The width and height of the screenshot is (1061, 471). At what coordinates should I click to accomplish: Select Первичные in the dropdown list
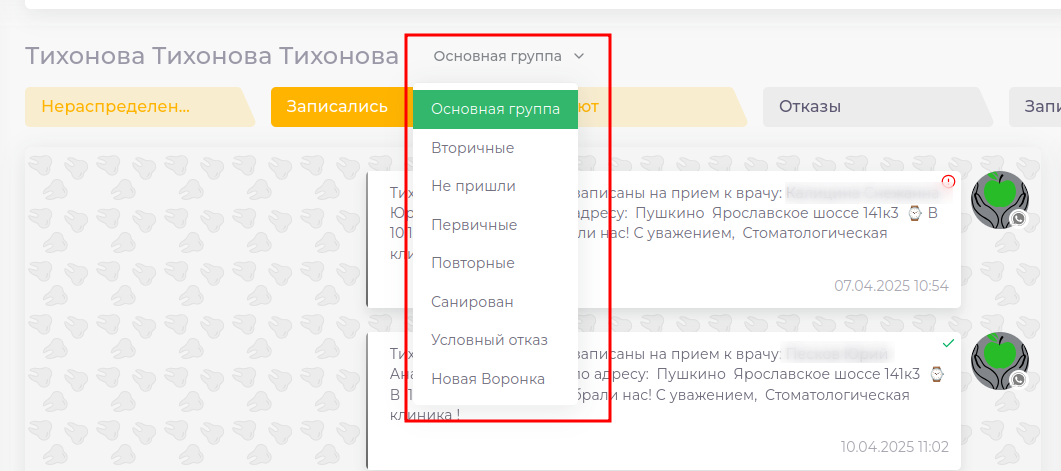(474, 225)
